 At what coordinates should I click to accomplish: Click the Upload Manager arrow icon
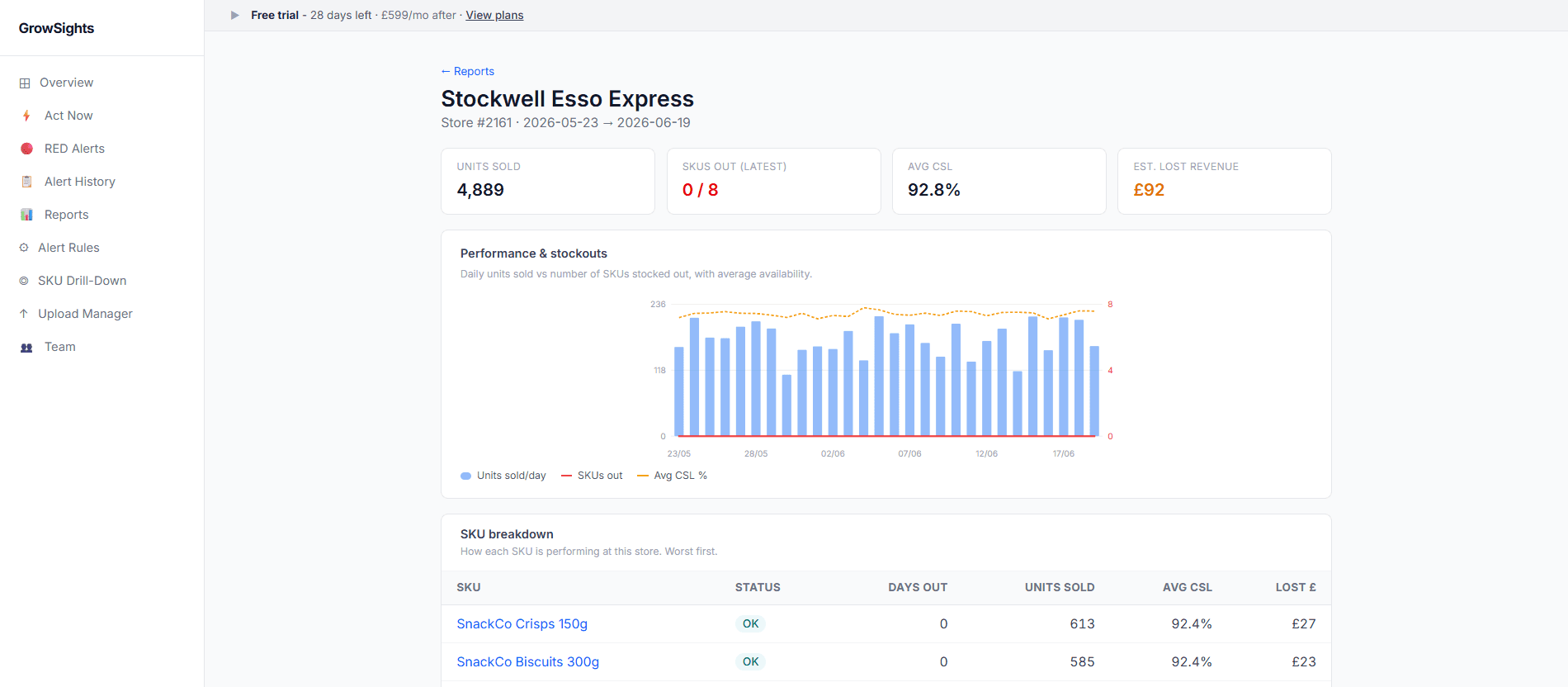coord(24,314)
